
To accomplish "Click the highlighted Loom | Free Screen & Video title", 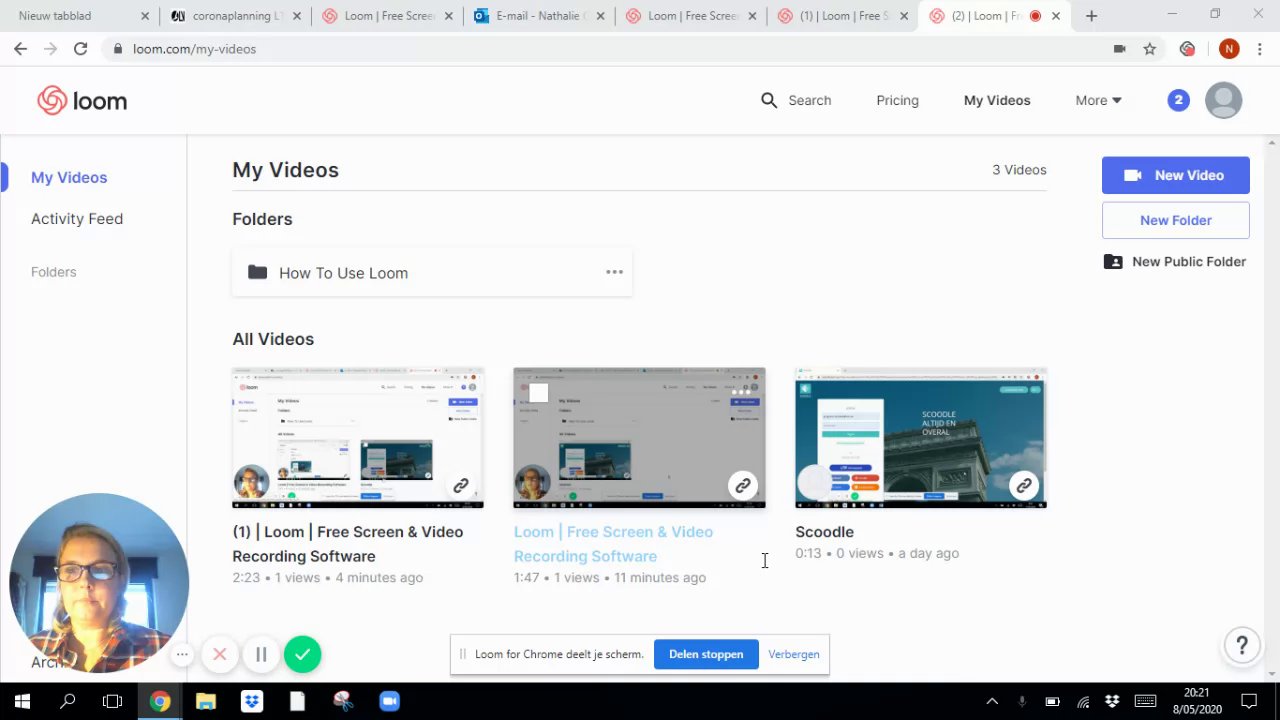I will point(613,544).
